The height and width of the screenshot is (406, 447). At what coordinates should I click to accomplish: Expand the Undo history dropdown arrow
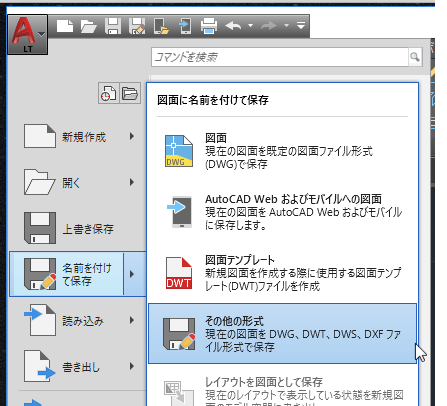point(250,26)
